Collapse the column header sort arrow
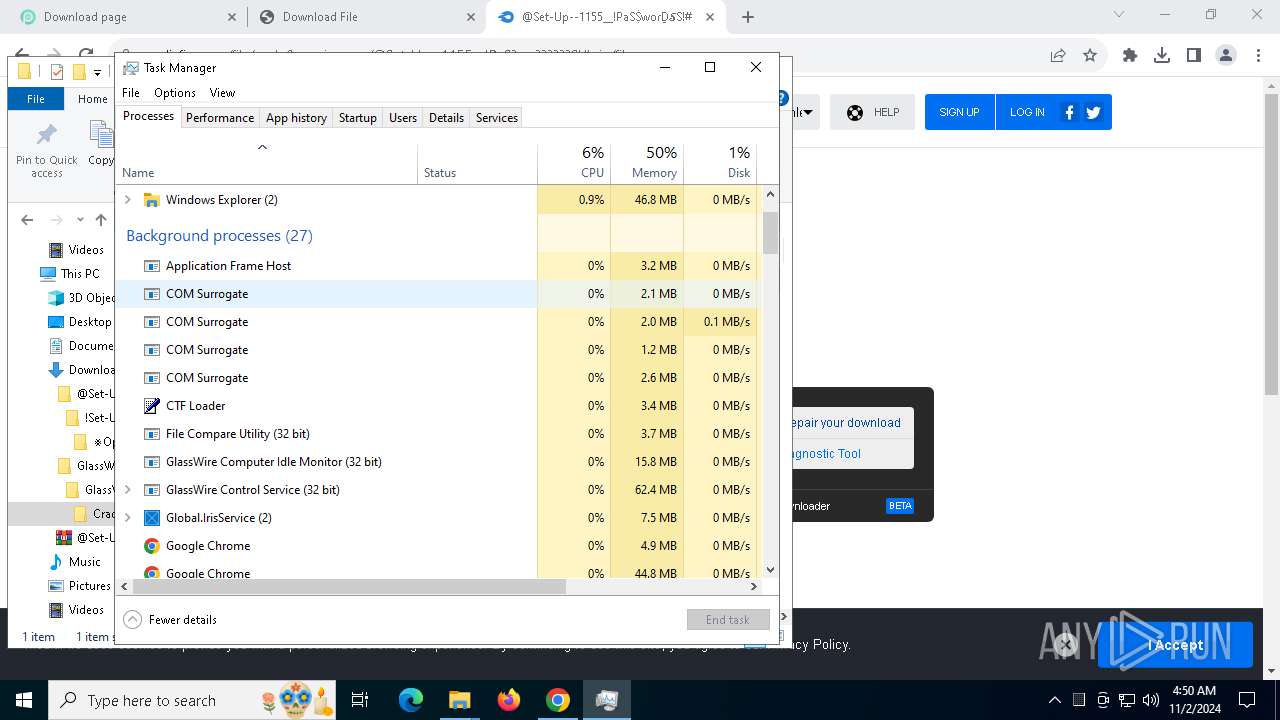 262,147
